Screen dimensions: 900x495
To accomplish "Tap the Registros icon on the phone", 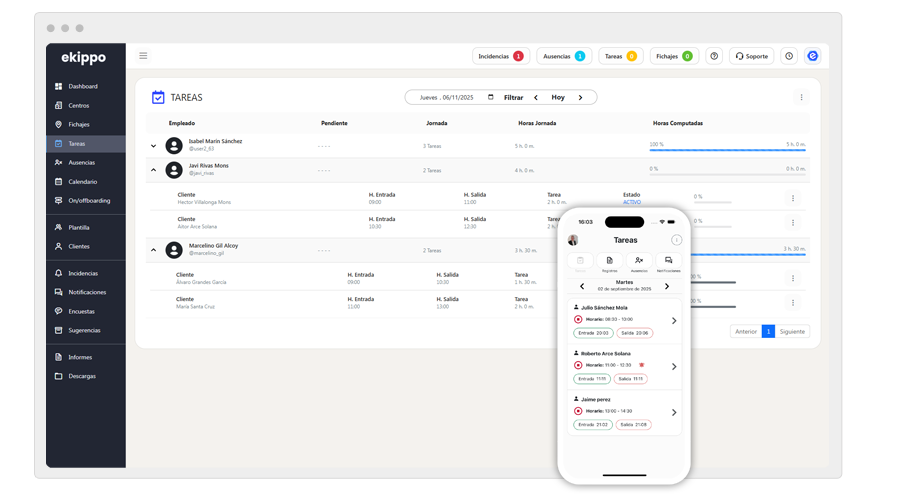I will tap(609, 262).
